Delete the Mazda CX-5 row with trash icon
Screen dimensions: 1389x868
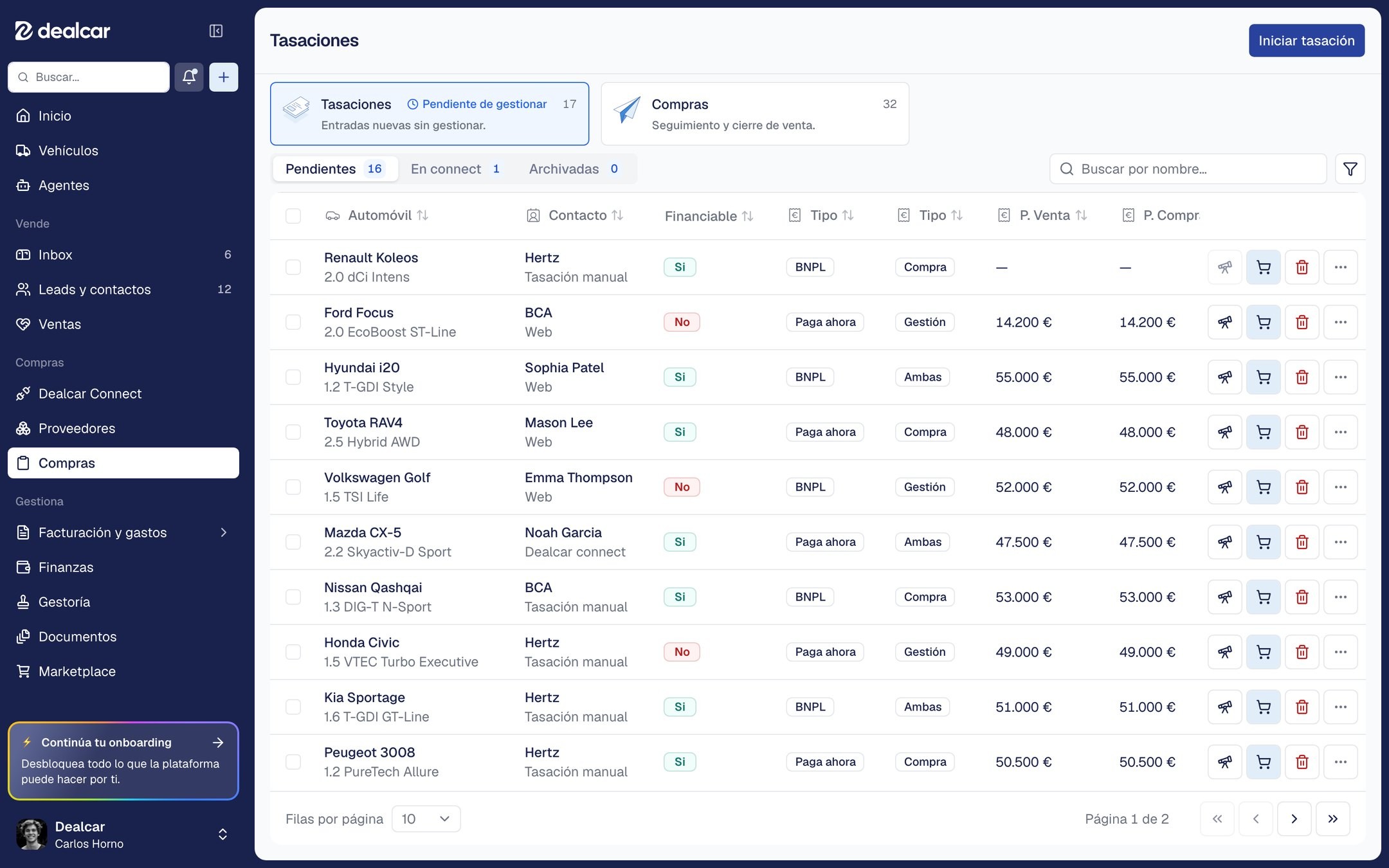coord(1302,542)
